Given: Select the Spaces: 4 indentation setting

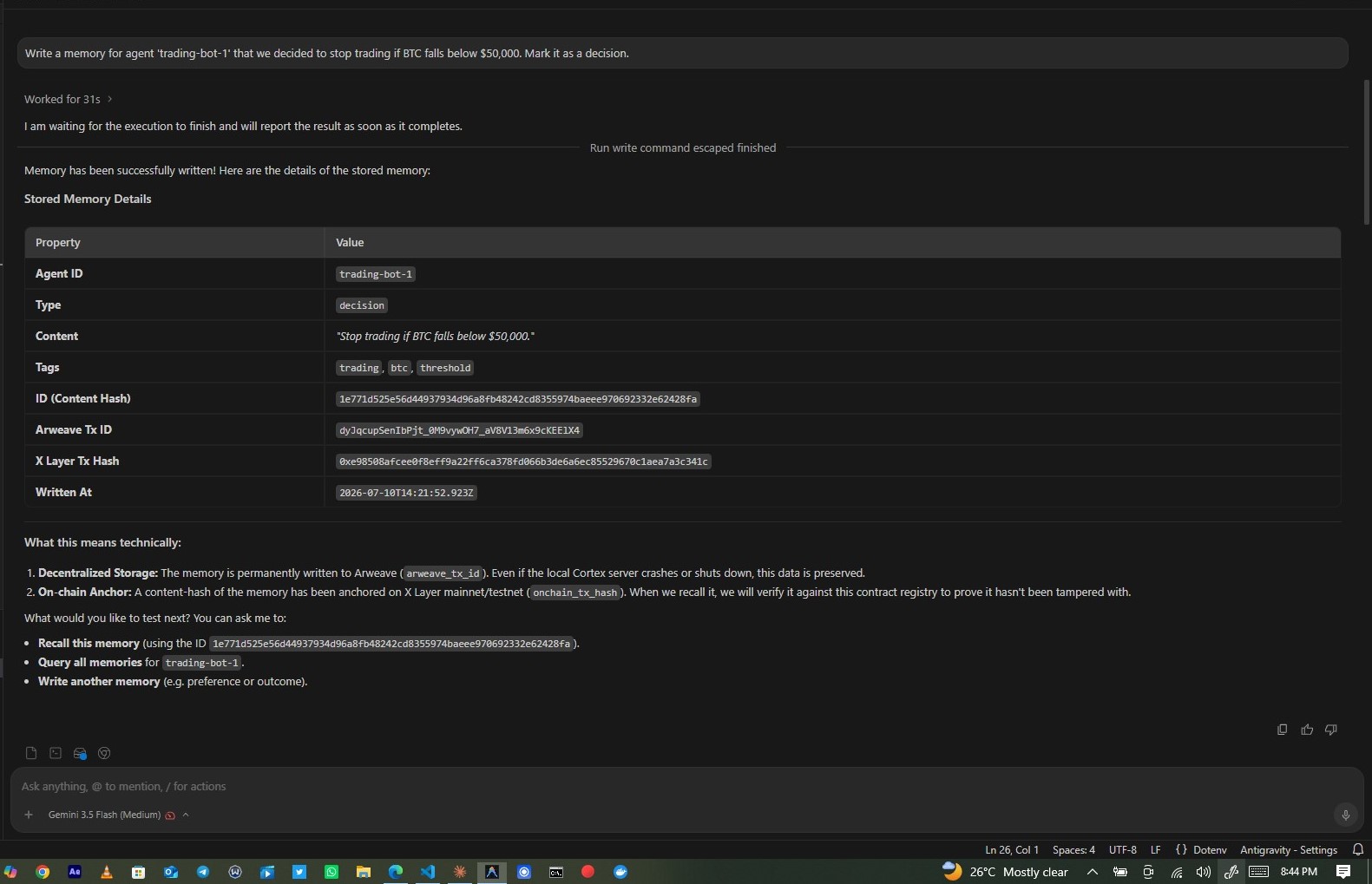Looking at the screenshot, I should click(1073, 849).
